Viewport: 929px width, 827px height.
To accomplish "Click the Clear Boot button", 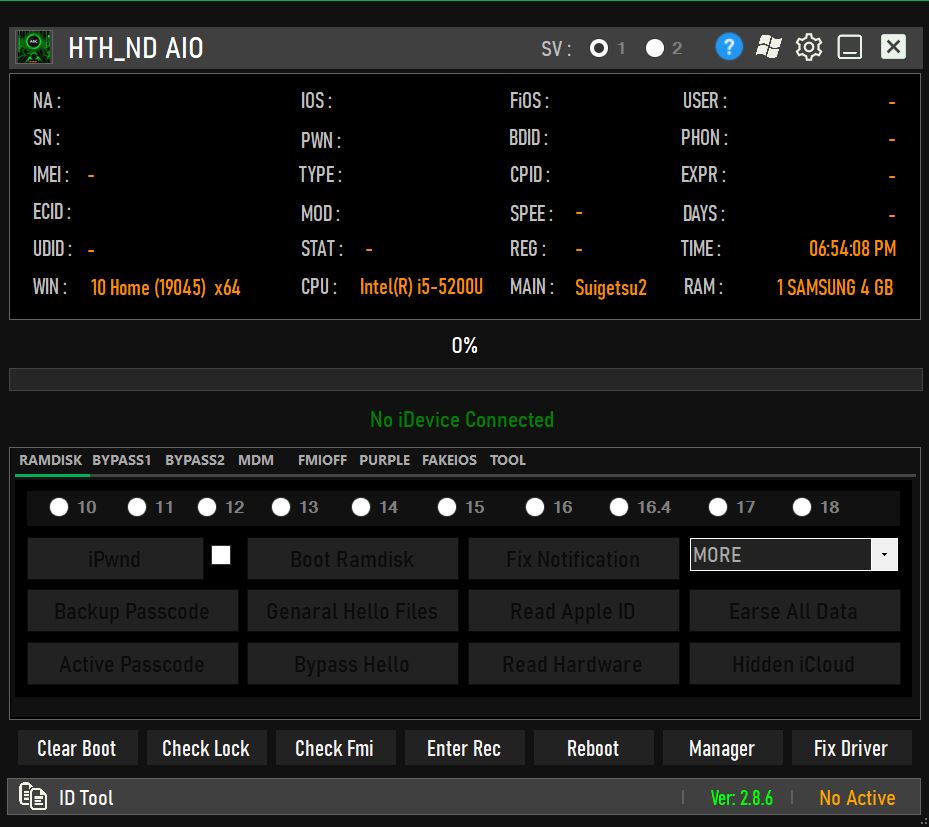I will pos(78,748).
